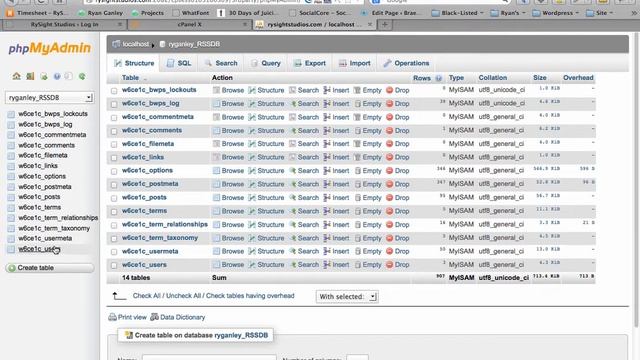This screenshot has width=640, height=360.
Task: Check the w6ce1c_posts checkbox
Action: tap(114, 198)
